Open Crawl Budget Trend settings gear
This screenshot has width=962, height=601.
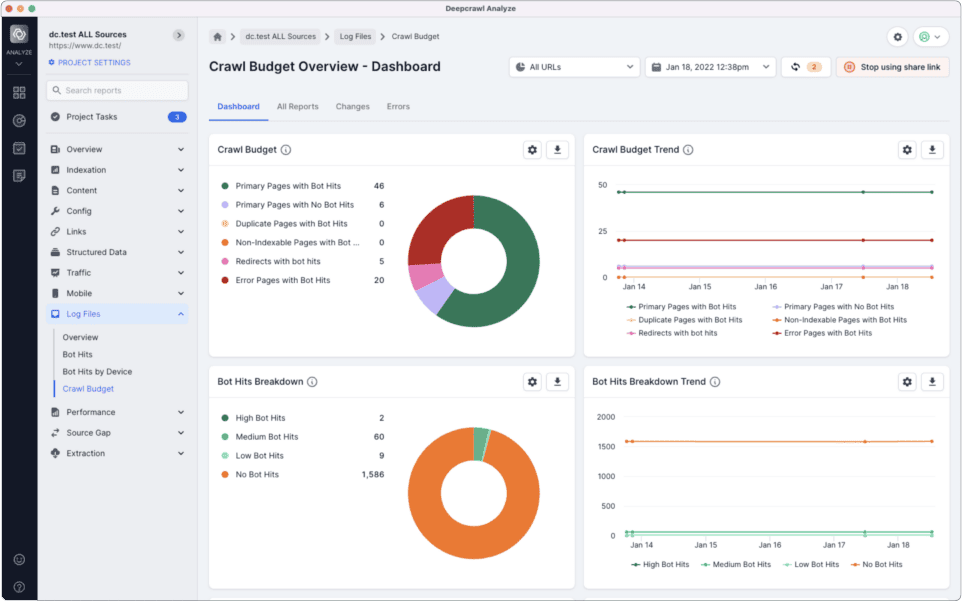coord(907,150)
